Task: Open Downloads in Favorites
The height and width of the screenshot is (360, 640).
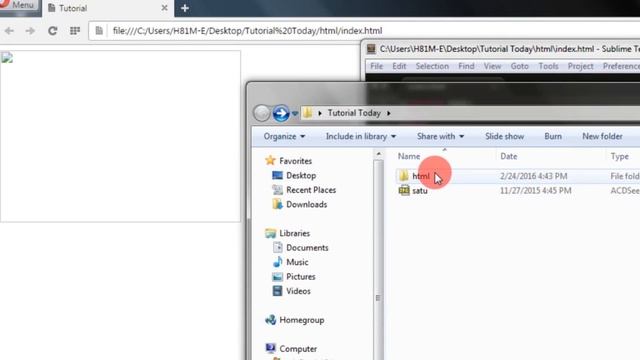Action: (x=307, y=204)
